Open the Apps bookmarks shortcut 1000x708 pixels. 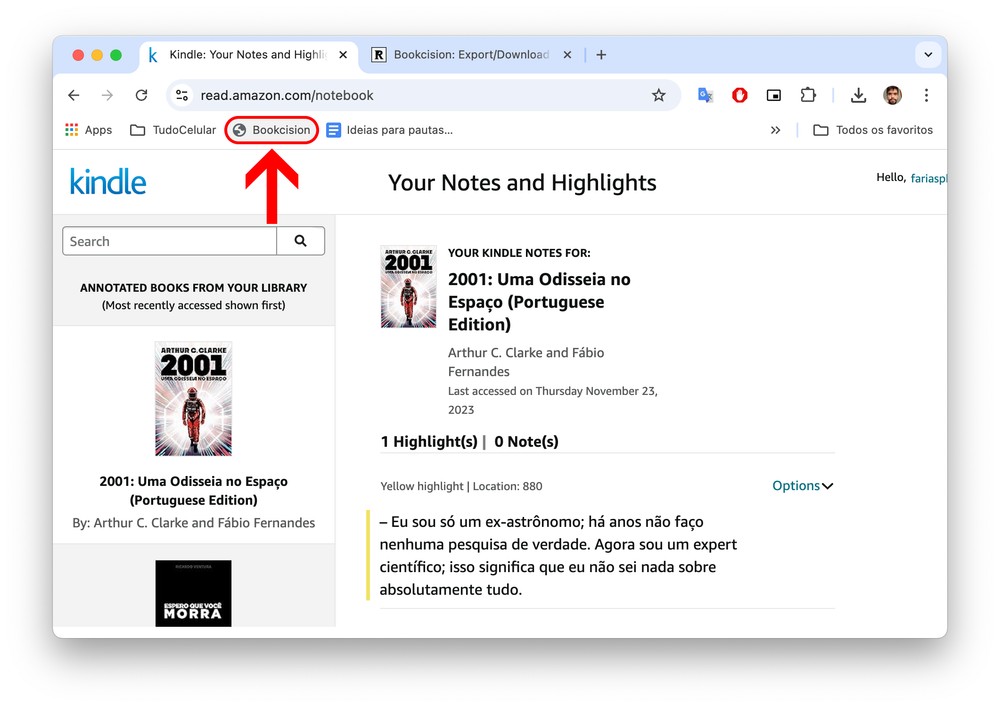pos(88,130)
